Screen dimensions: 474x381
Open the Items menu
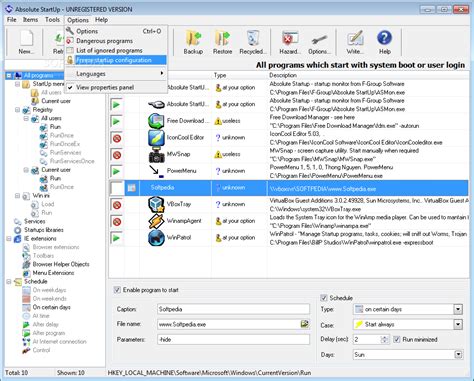(x=30, y=20)
